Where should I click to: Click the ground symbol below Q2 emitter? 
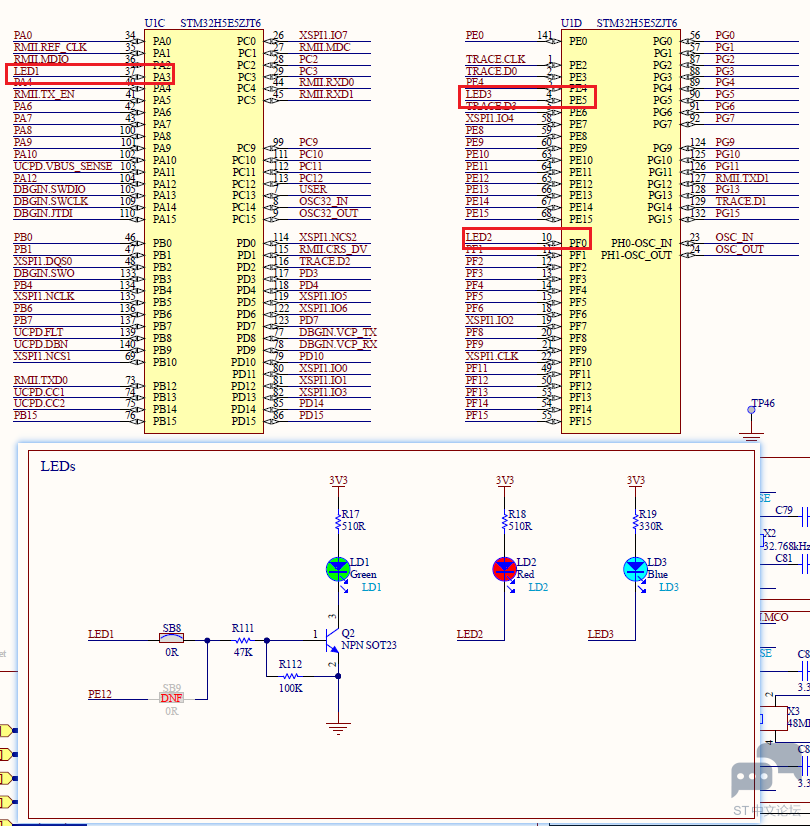click(338, 729)
